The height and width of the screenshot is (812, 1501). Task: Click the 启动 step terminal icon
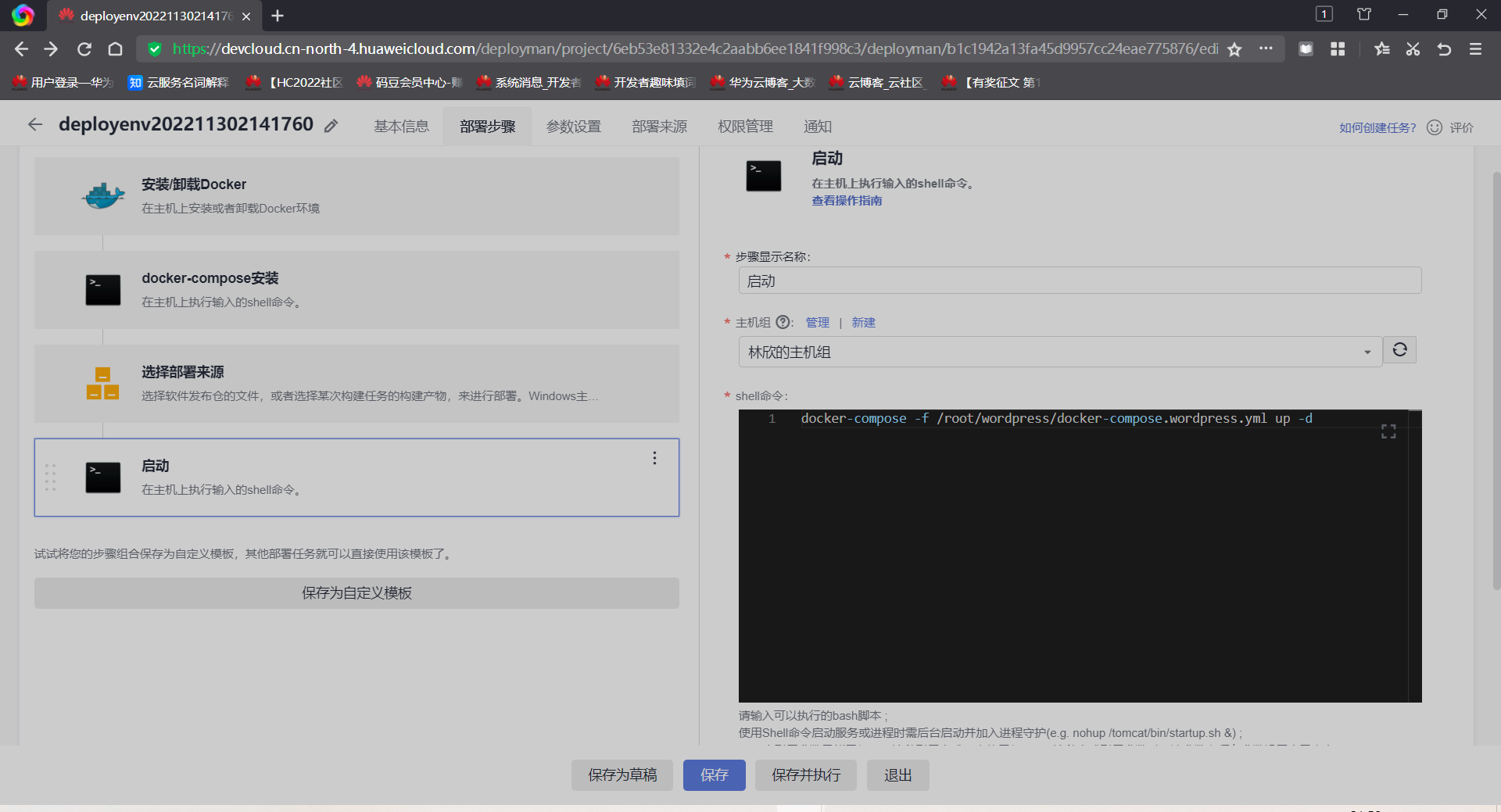(x=103, y=478)
